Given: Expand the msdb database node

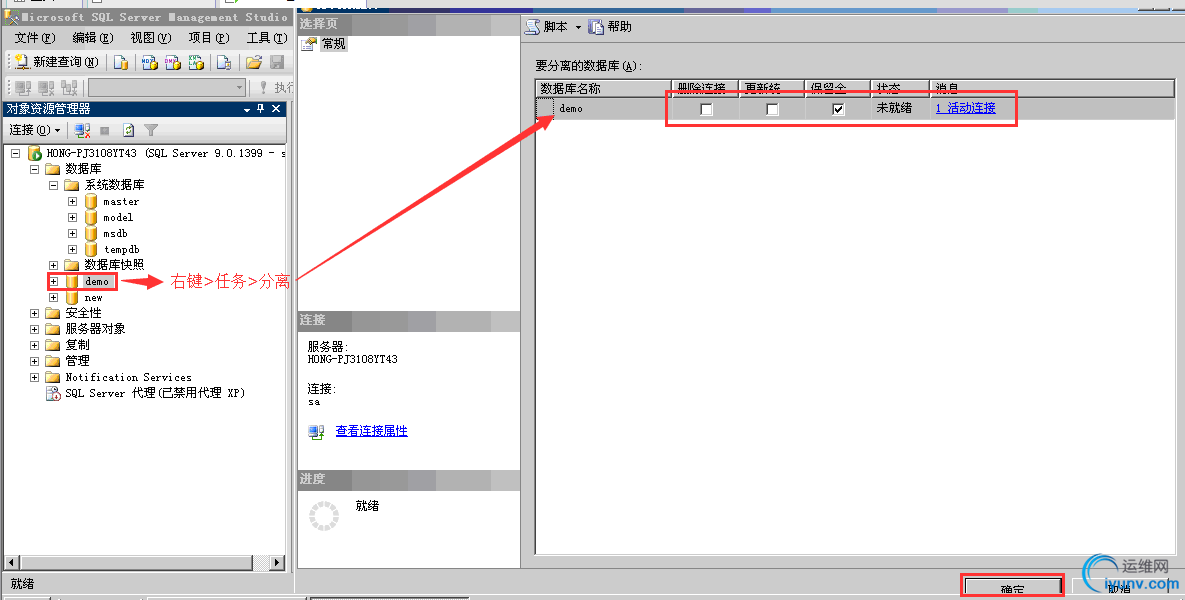Looking at the screenshot, I should pos(73,234).
